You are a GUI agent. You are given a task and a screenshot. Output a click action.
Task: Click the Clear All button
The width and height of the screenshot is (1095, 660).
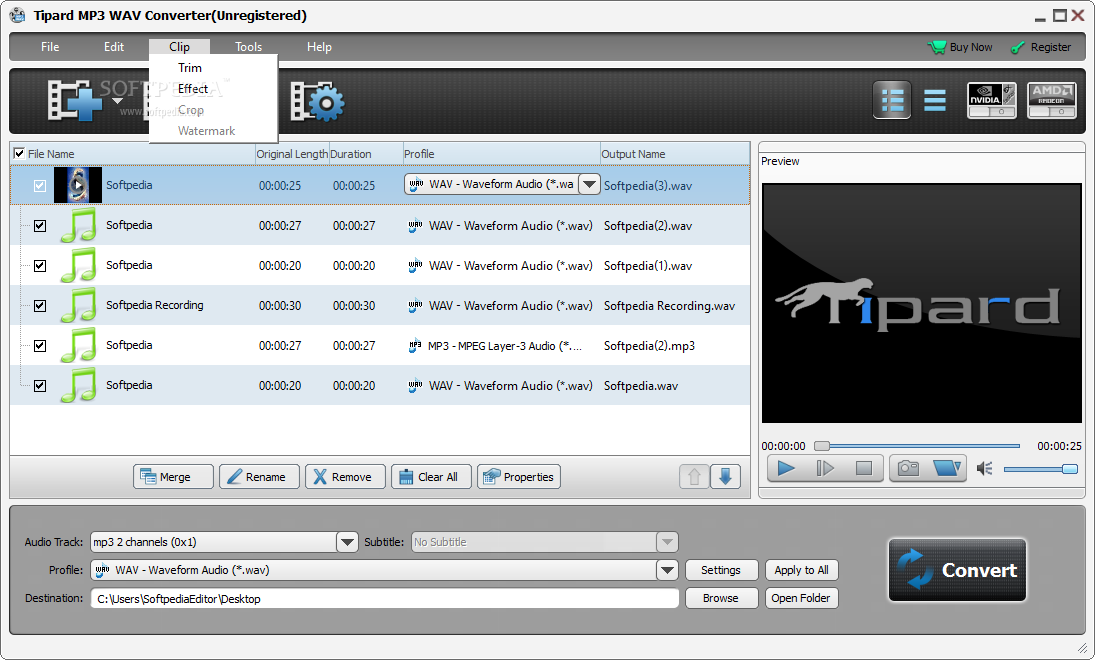[431, 477]
